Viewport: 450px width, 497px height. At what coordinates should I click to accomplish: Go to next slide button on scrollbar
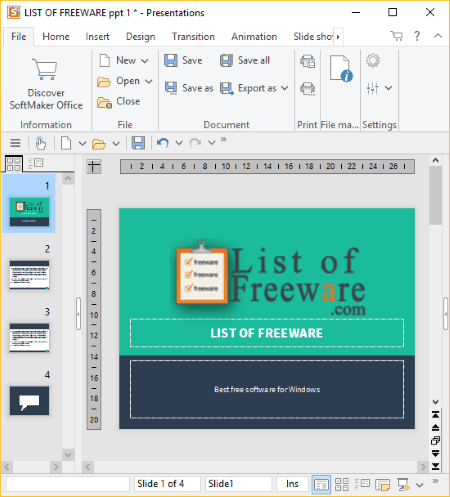pyautogui.click(x=435, y=453)
